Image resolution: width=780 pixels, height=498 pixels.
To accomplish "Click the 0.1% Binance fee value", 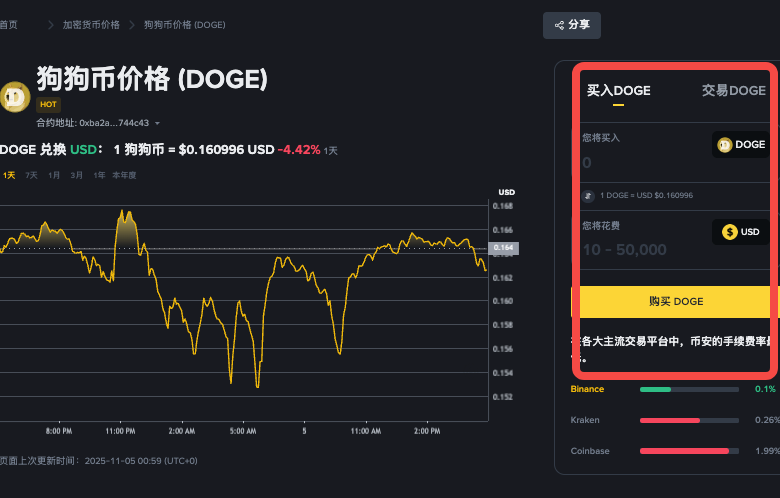I will [x=765, y=389].
